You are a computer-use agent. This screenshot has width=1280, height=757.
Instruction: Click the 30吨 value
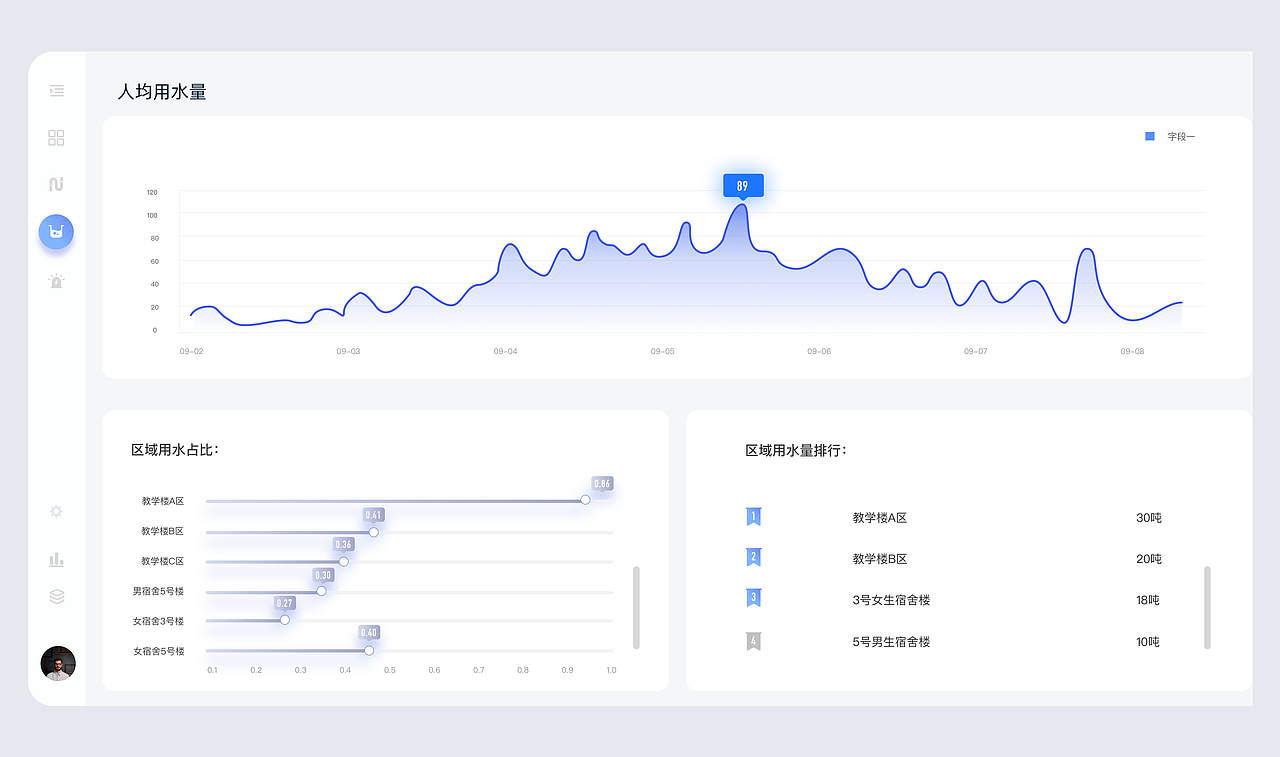tap(1149, 518)
